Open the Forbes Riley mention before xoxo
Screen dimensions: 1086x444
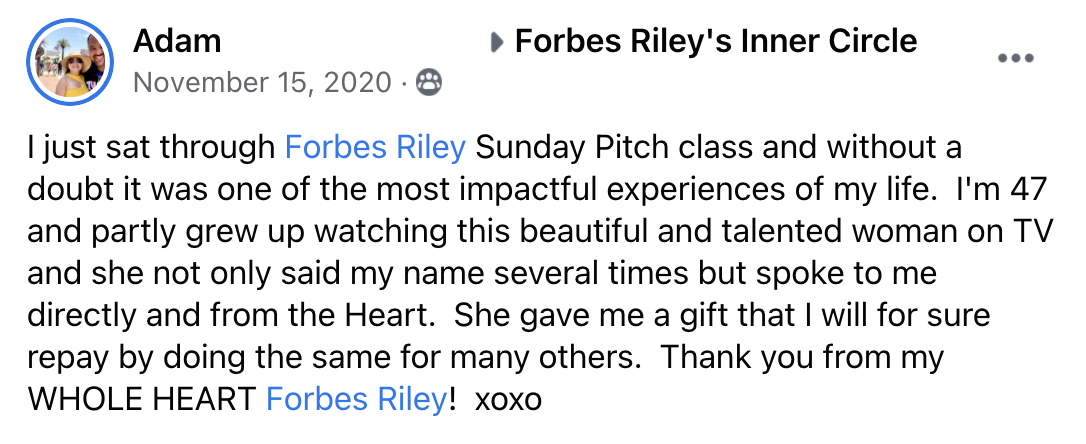pyautogui.click(x=356, y=400)
